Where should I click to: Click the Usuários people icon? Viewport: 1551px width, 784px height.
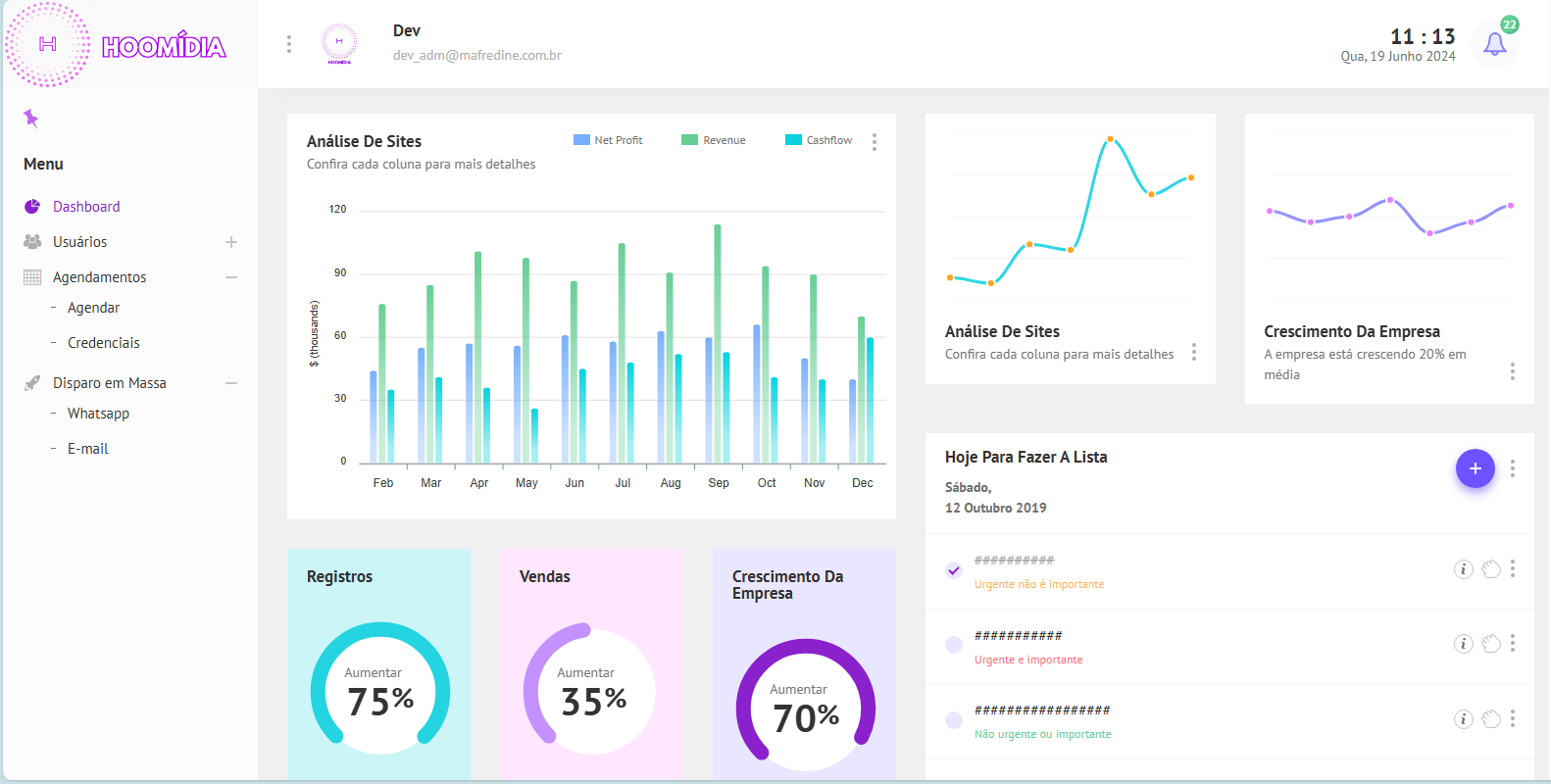tap(32, 242)
